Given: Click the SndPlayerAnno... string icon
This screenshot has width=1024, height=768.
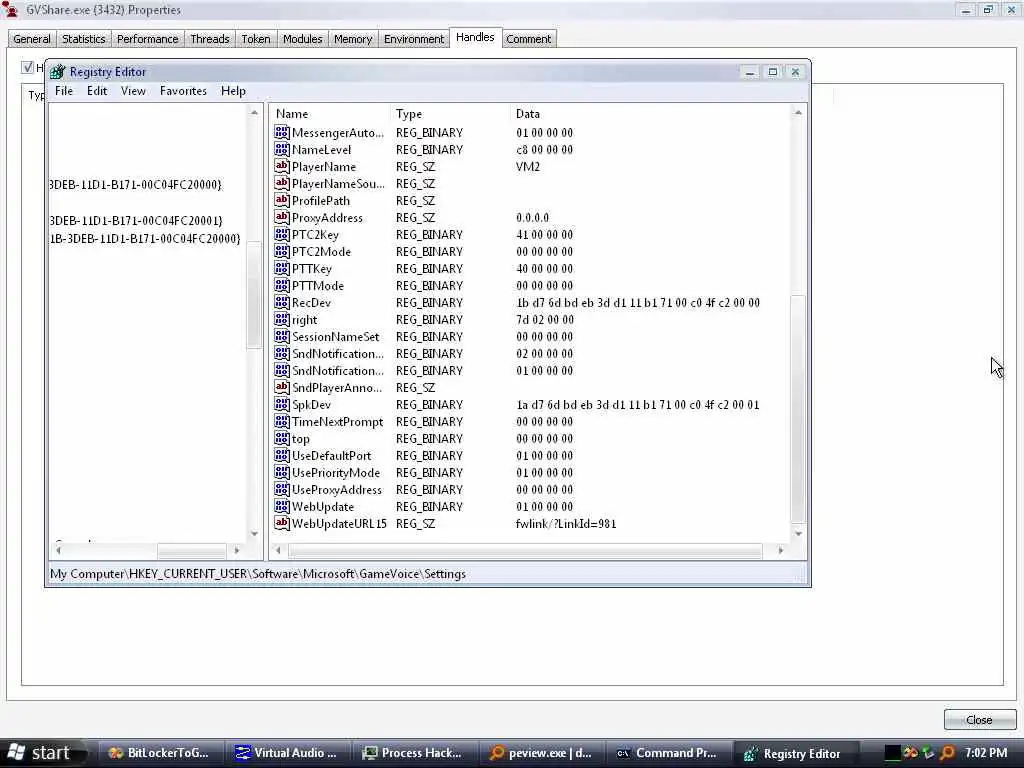Looking at the screenshot, I should tap(281, 387).
